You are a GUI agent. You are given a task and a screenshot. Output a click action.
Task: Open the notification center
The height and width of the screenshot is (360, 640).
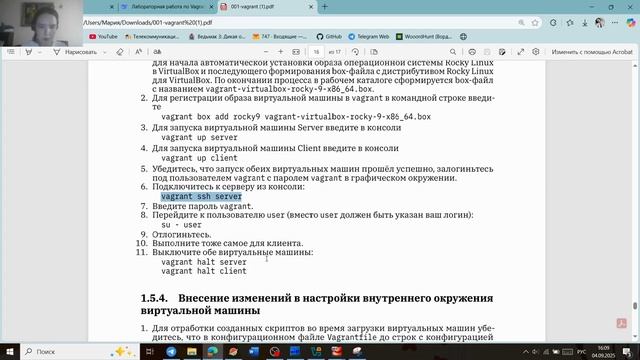click(627, 352)
